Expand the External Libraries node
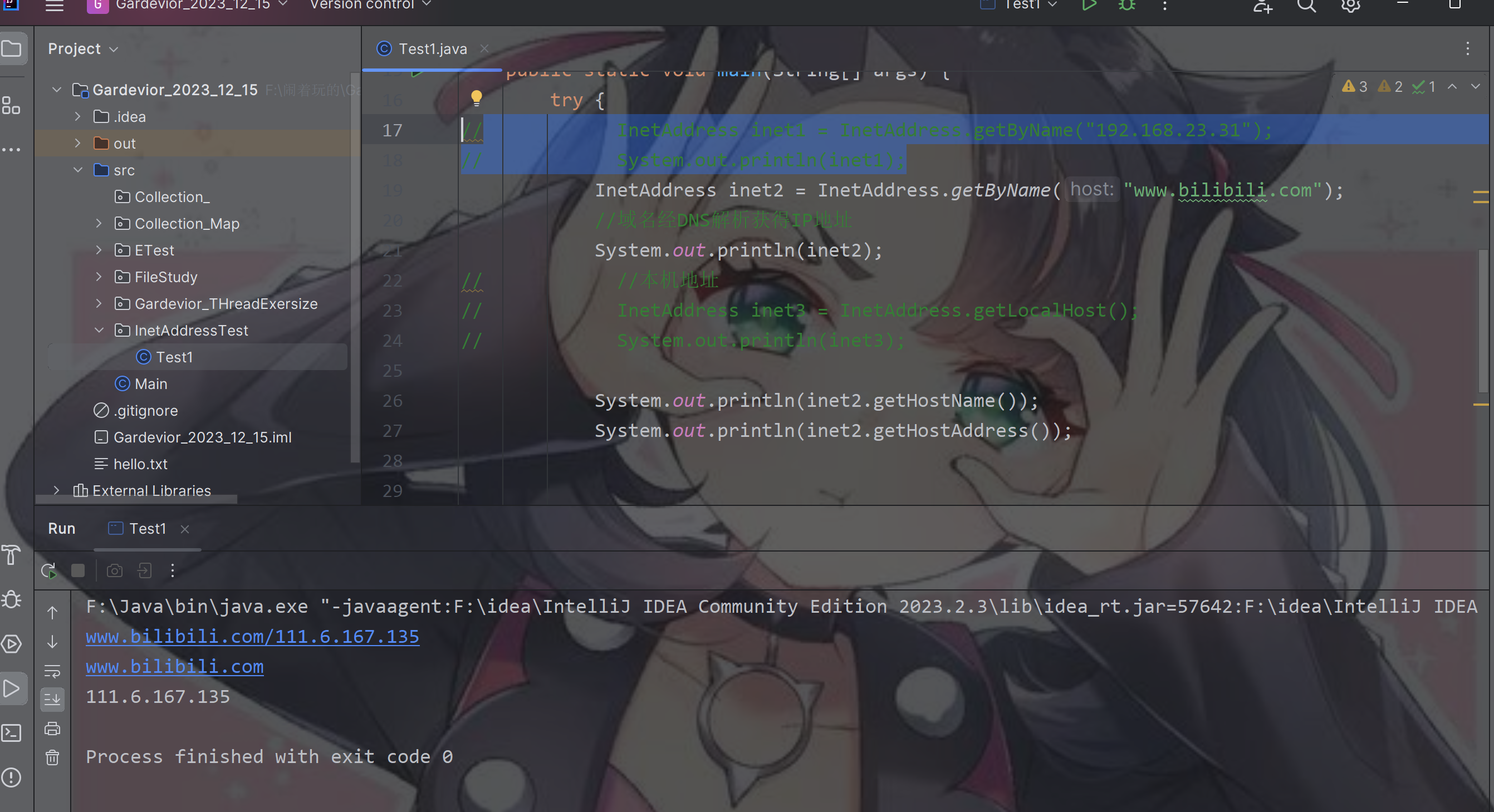 click(x=56, y=491)
